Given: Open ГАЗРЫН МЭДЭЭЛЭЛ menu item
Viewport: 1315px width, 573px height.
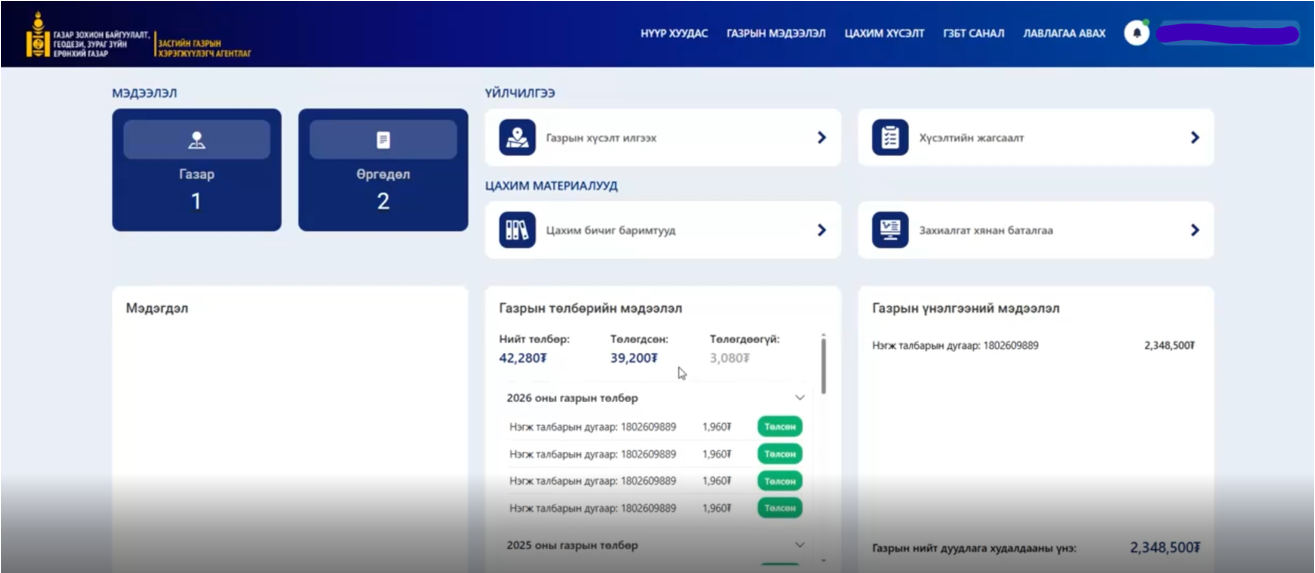Looking at the screenshot, I should 775,34.
